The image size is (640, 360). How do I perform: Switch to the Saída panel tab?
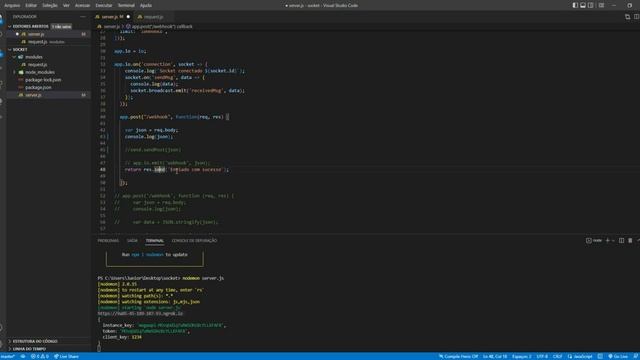(132, 241)
